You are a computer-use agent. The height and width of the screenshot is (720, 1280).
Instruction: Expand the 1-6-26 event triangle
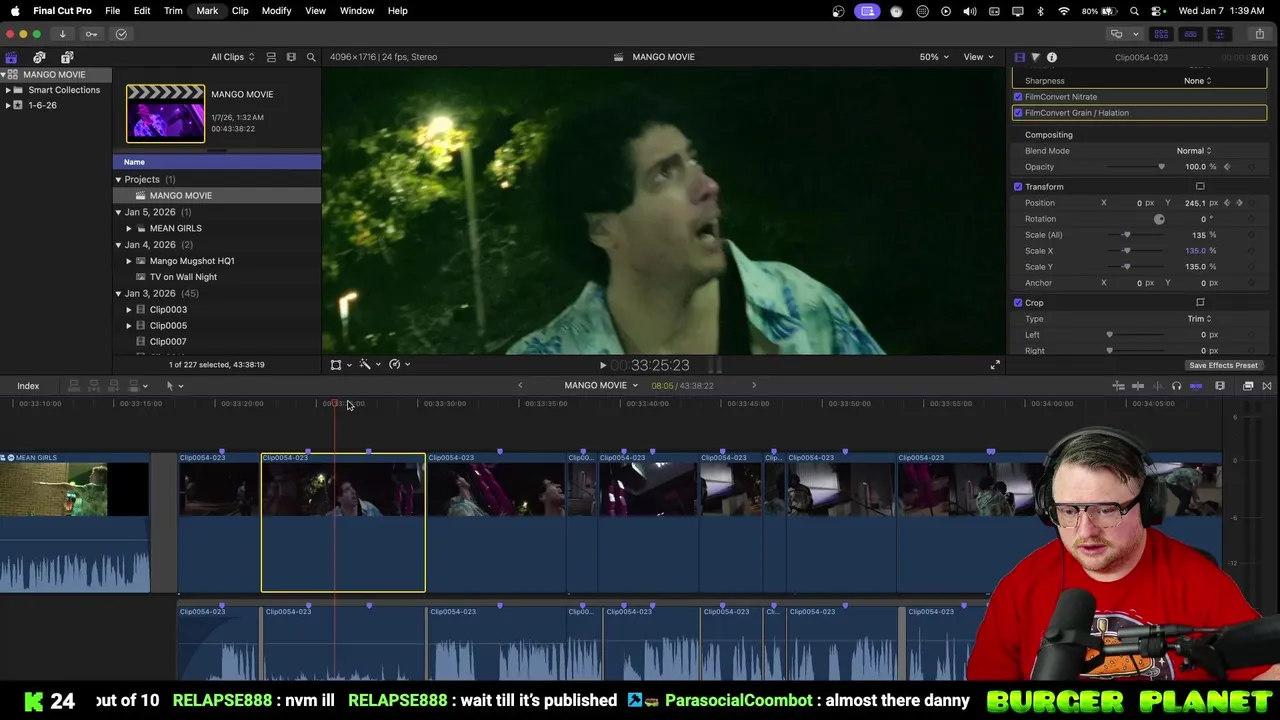tap(8, 105)
